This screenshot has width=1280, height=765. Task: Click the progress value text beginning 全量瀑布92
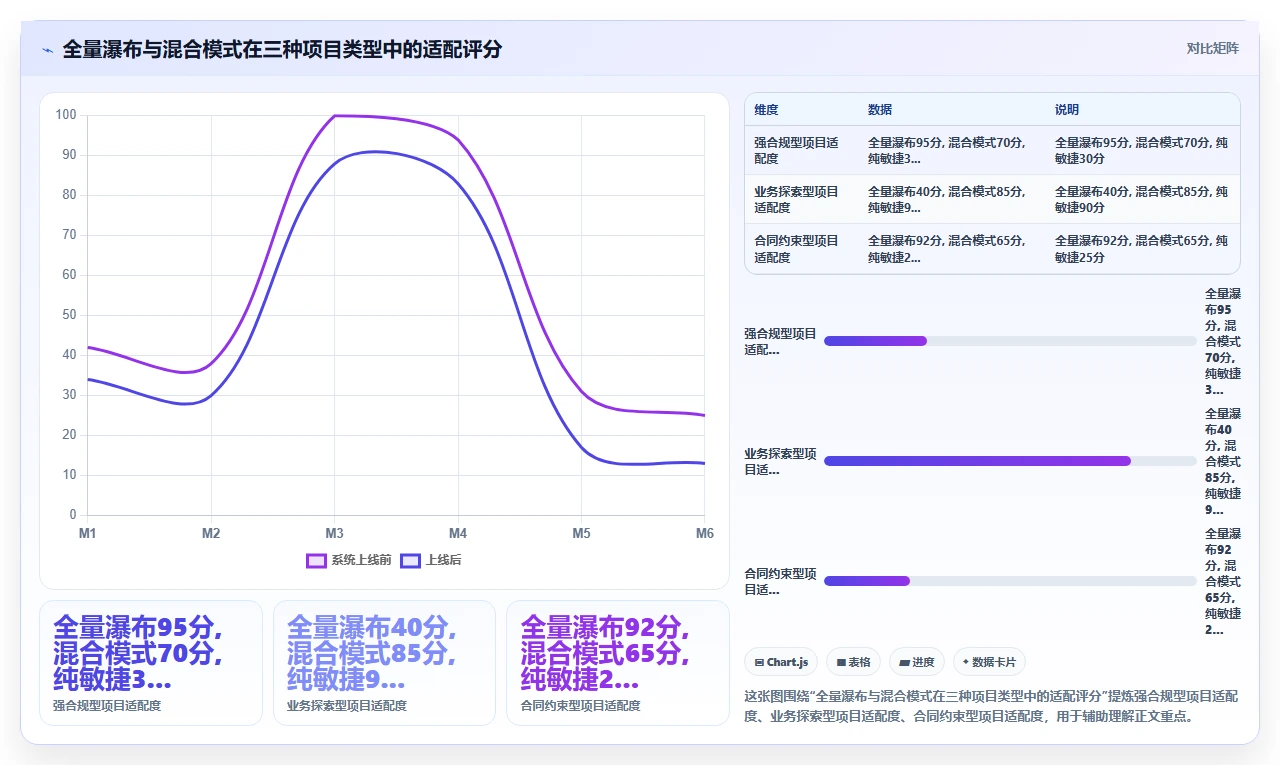tap(1223, 581)
